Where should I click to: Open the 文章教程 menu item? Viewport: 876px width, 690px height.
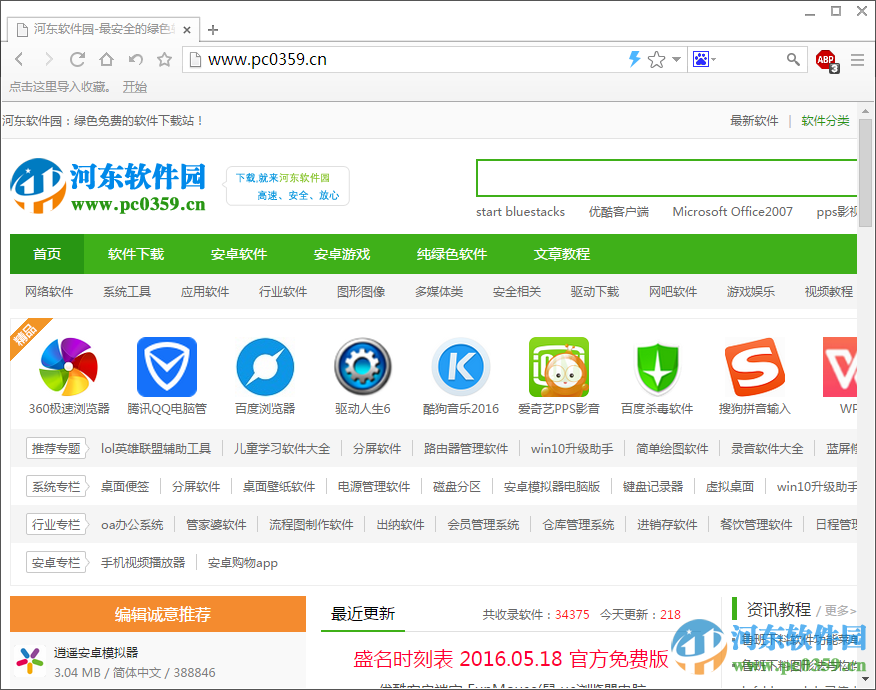(x=561, y=254)
